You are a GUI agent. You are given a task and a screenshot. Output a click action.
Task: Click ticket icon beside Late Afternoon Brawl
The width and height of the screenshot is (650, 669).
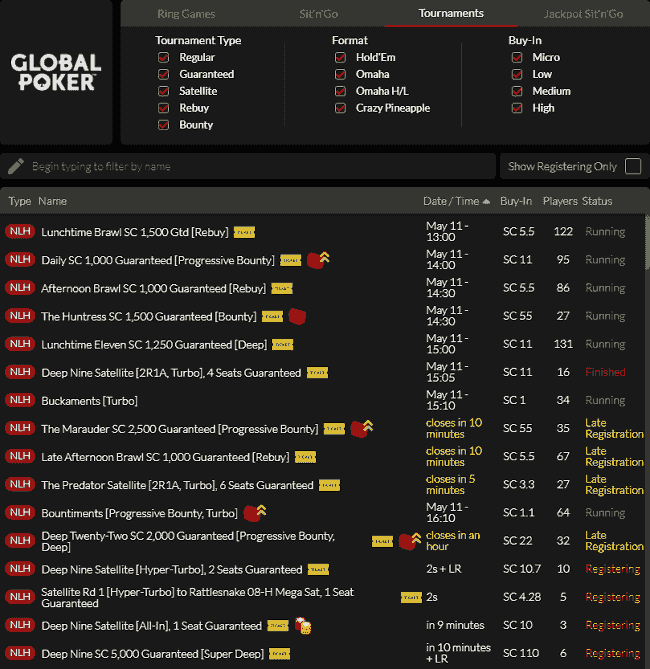click(x=305, y=457)
